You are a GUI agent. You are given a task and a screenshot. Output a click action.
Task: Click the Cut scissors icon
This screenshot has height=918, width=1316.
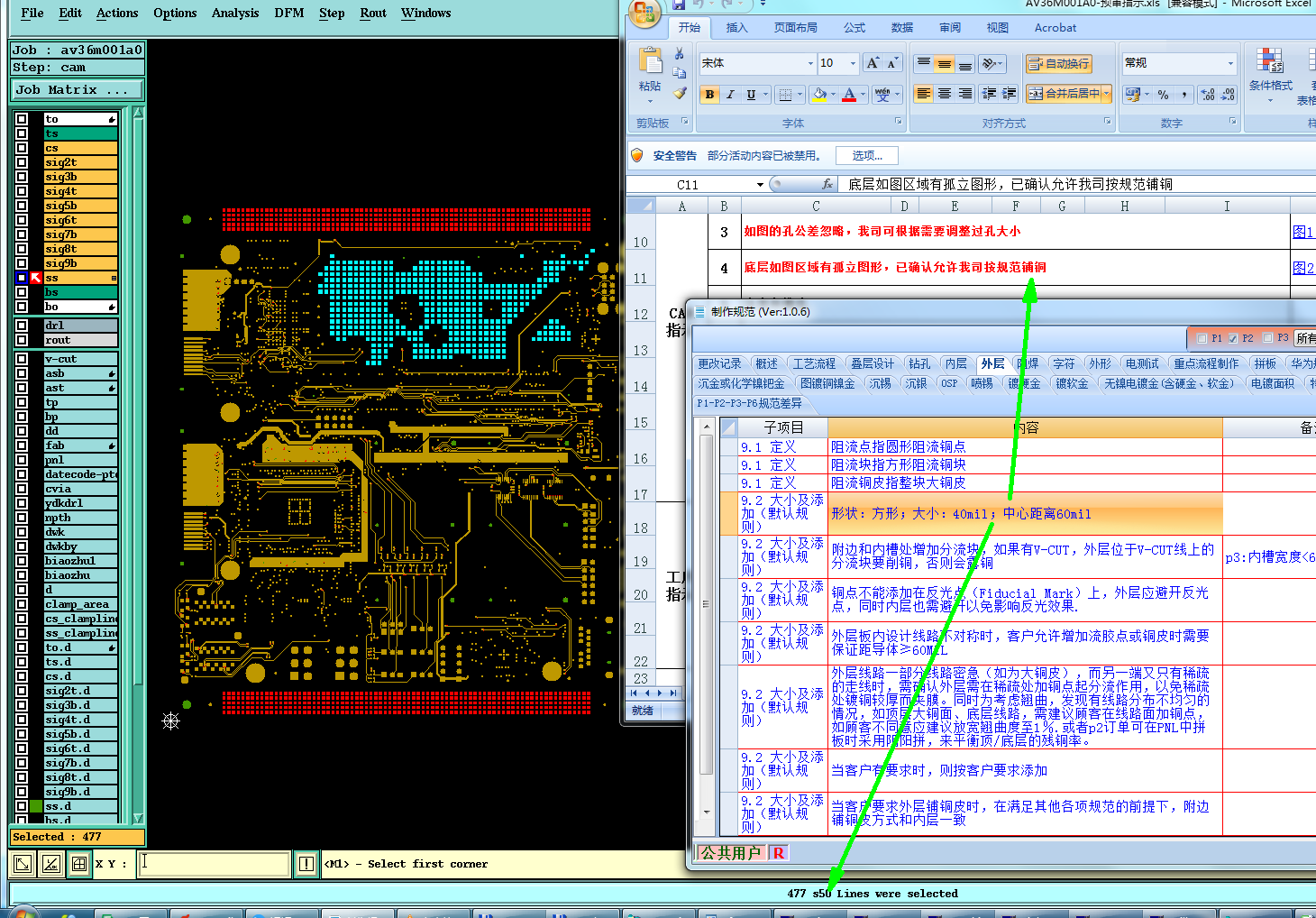point(680,54)
